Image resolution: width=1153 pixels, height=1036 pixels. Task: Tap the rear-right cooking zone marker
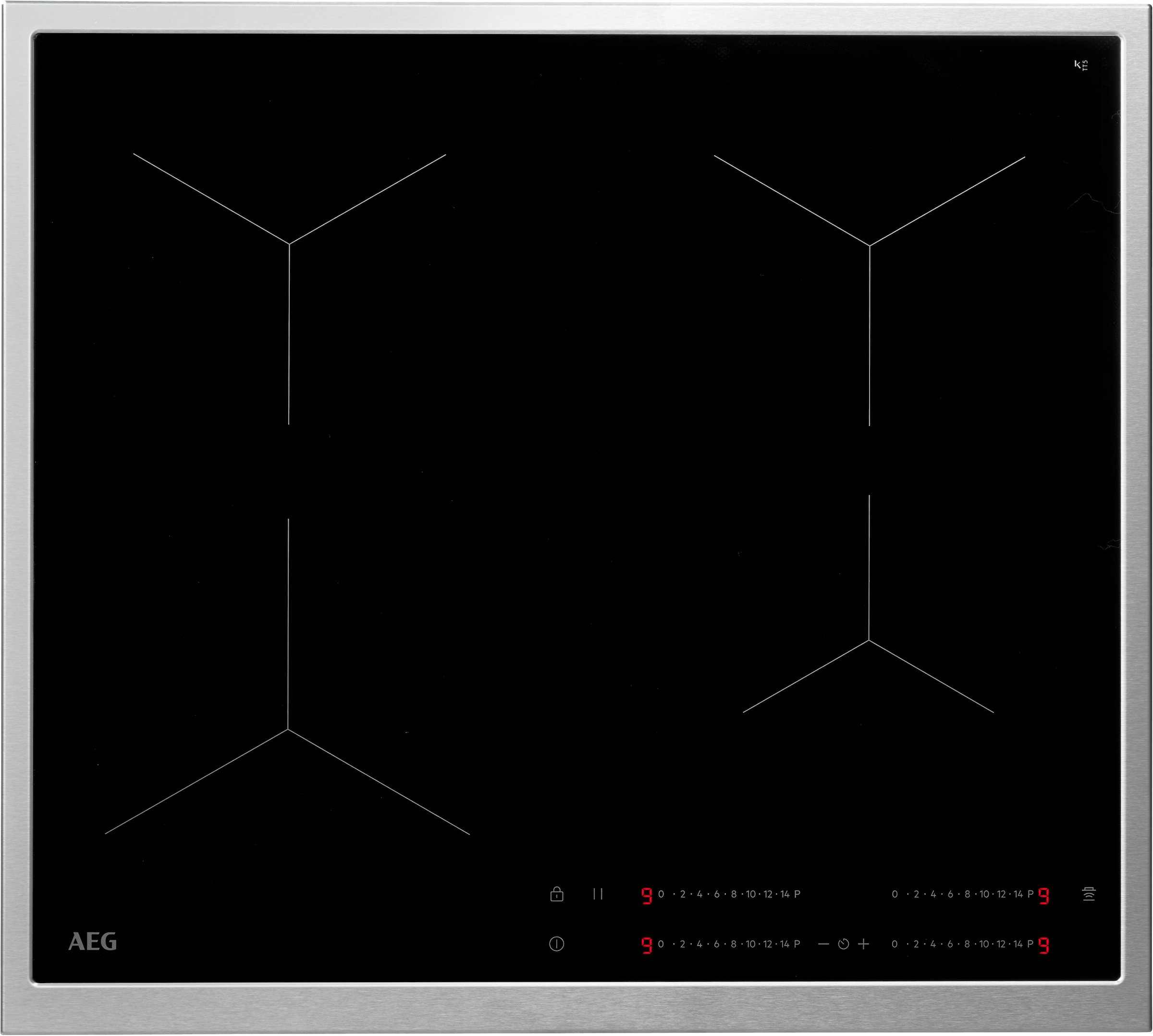tap(870, 246)
